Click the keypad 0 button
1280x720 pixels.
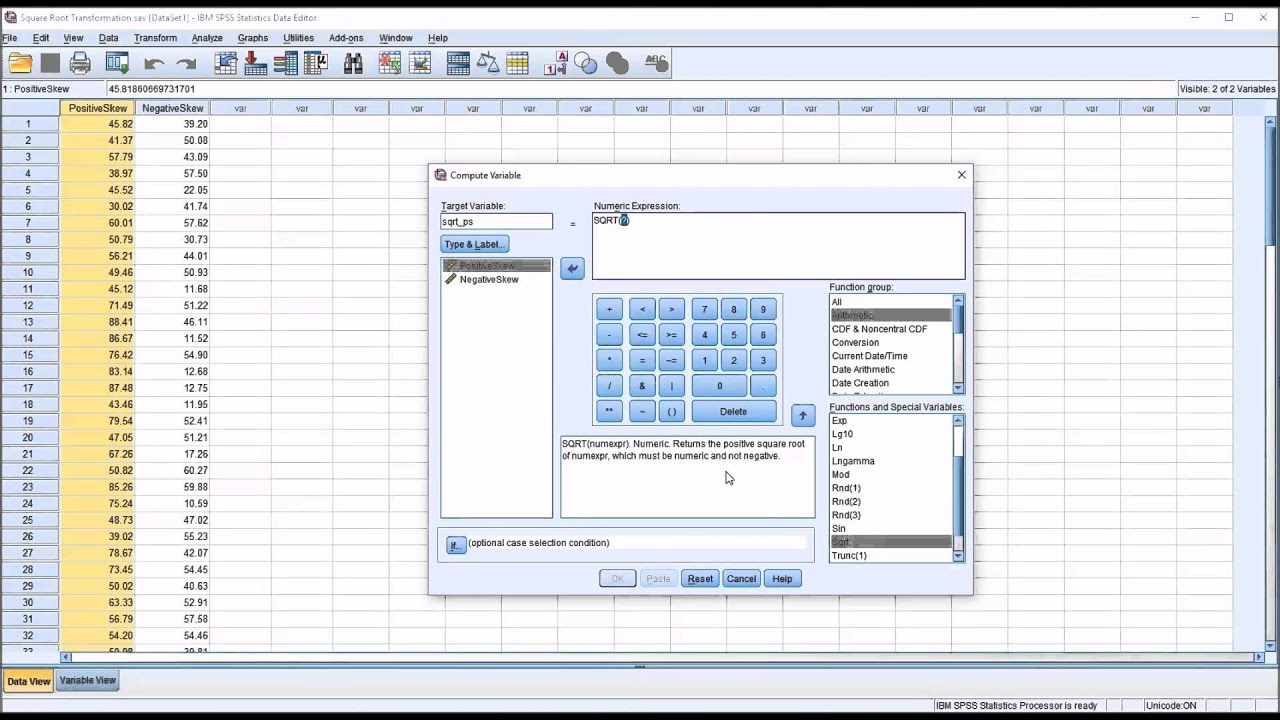pyautogui.click(x=719, y=386)
